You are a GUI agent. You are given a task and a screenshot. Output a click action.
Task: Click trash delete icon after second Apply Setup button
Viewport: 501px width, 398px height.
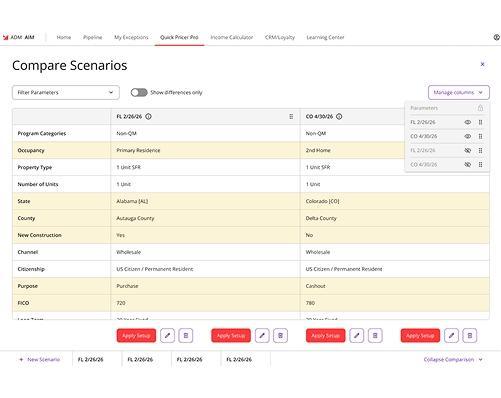pos(281,335)
